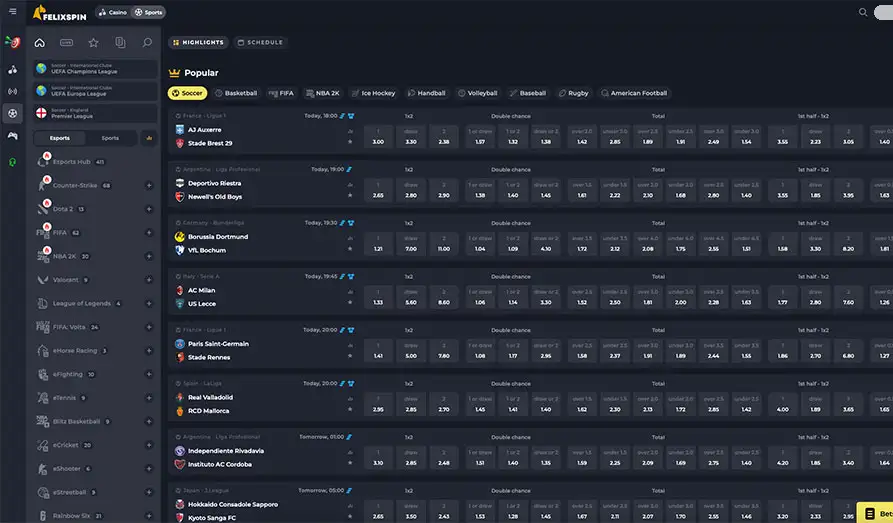Filter popular events by FIFA
Image resolution: width=893 pixels, height=523 pixels.
281,93
